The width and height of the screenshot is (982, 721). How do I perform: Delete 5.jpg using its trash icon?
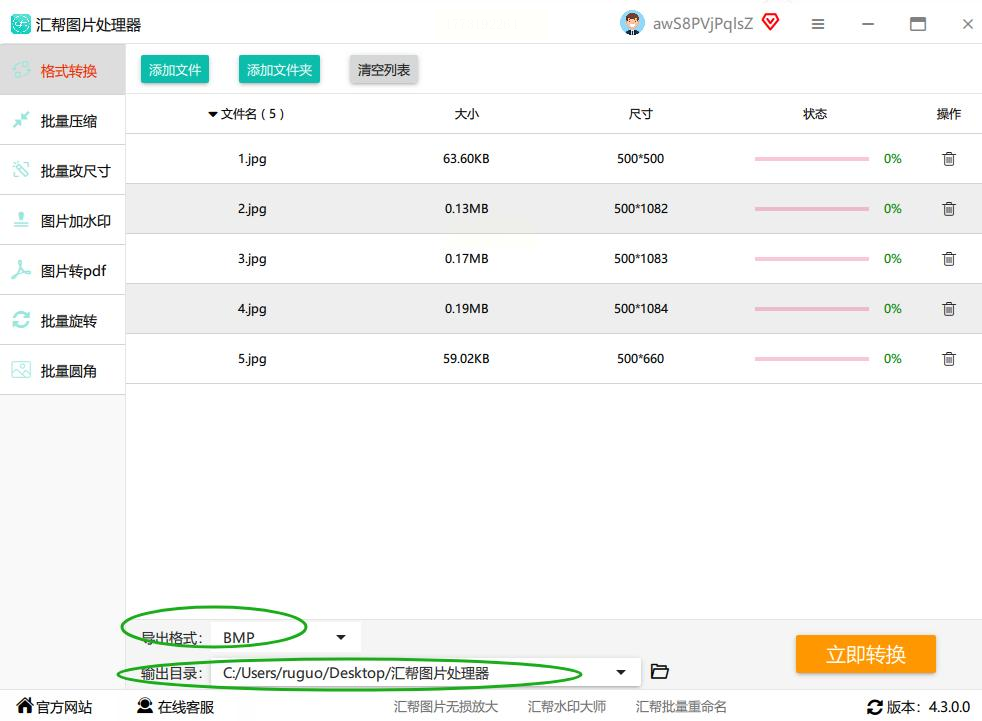[949, 359]
